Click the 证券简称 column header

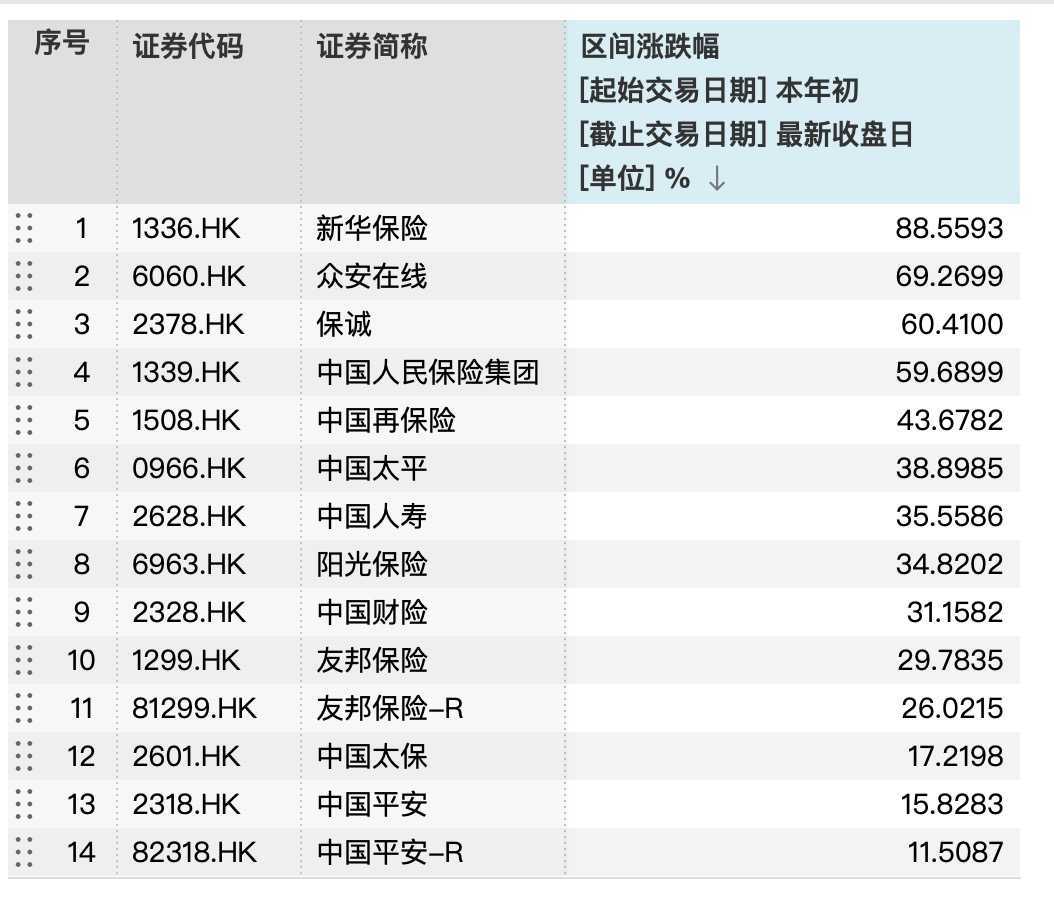click(372, 46)
